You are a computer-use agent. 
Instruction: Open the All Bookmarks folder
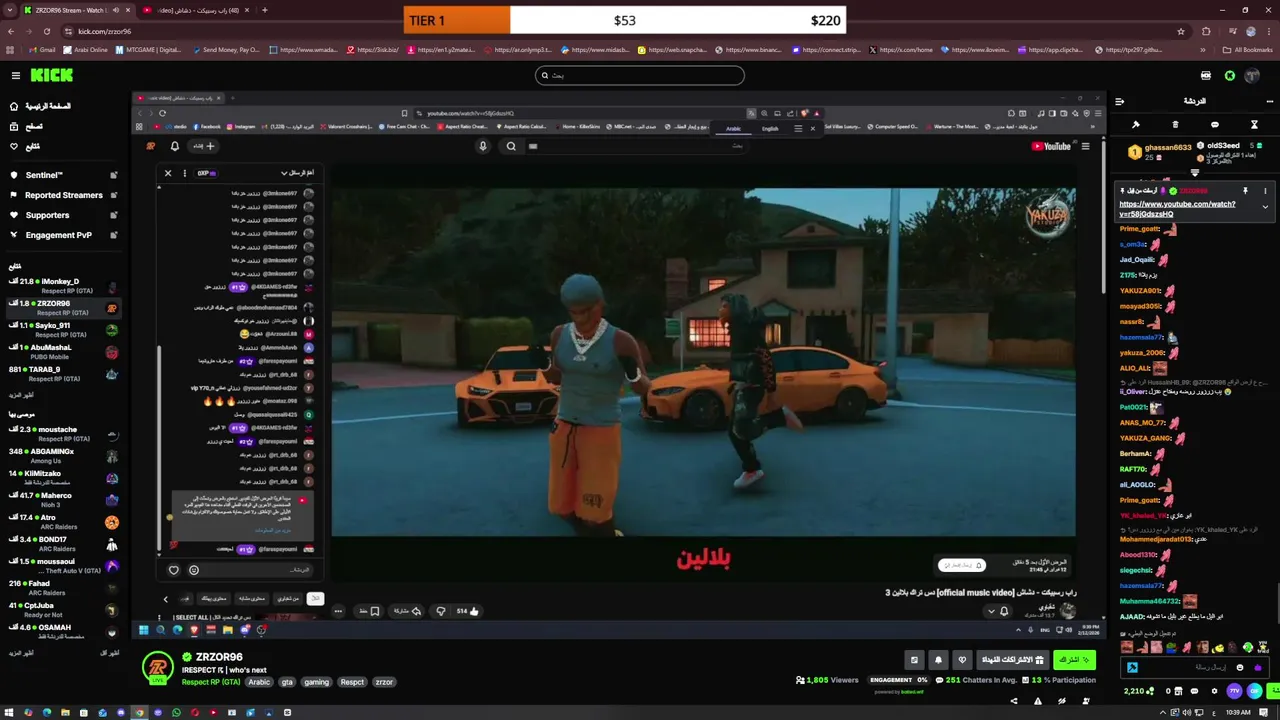(x=1248, y=50)
